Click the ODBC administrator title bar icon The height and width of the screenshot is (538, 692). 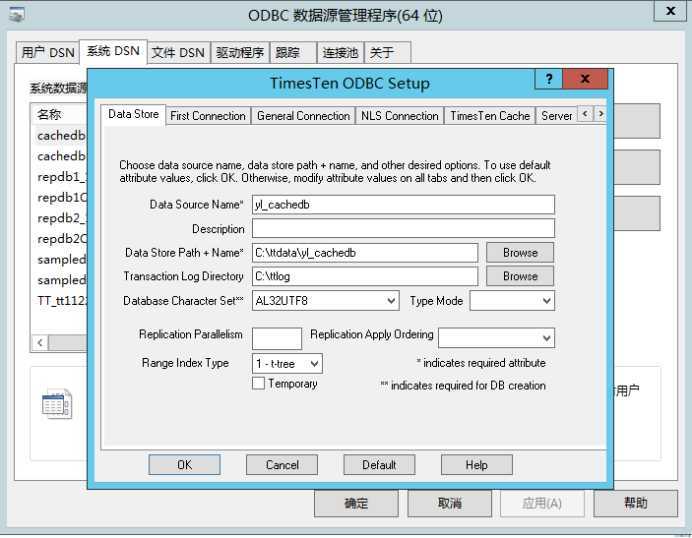17,15
